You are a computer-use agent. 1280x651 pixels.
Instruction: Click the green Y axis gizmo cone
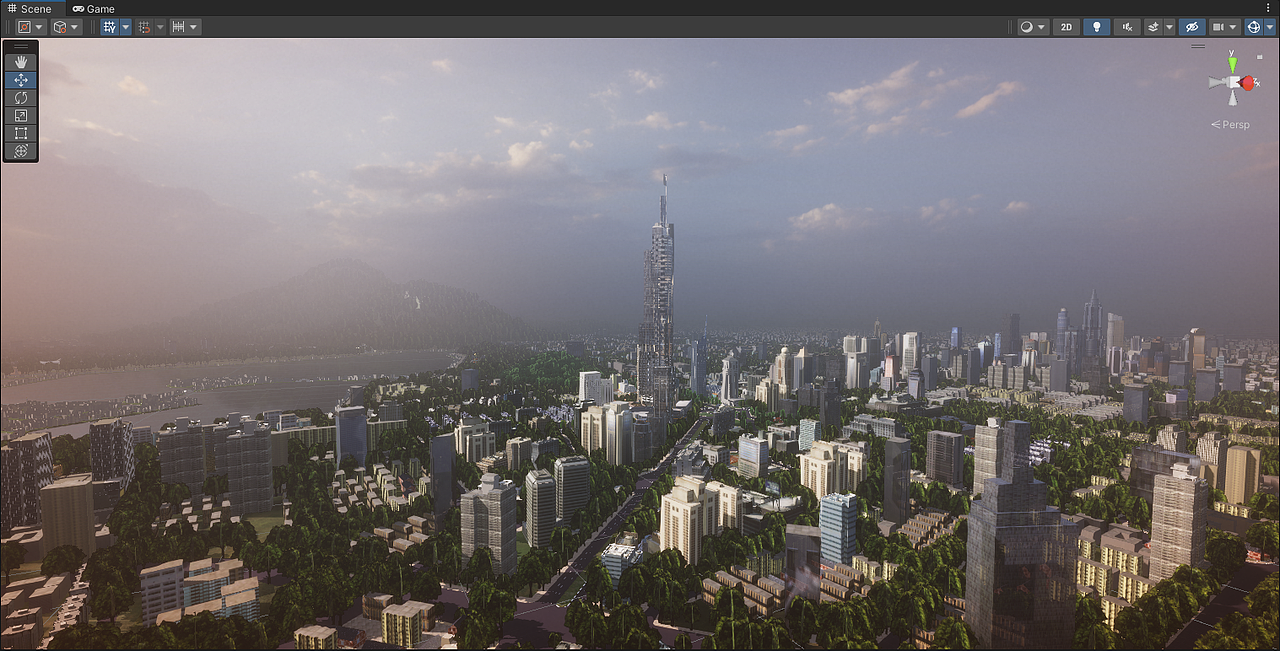pos(1231,64)
